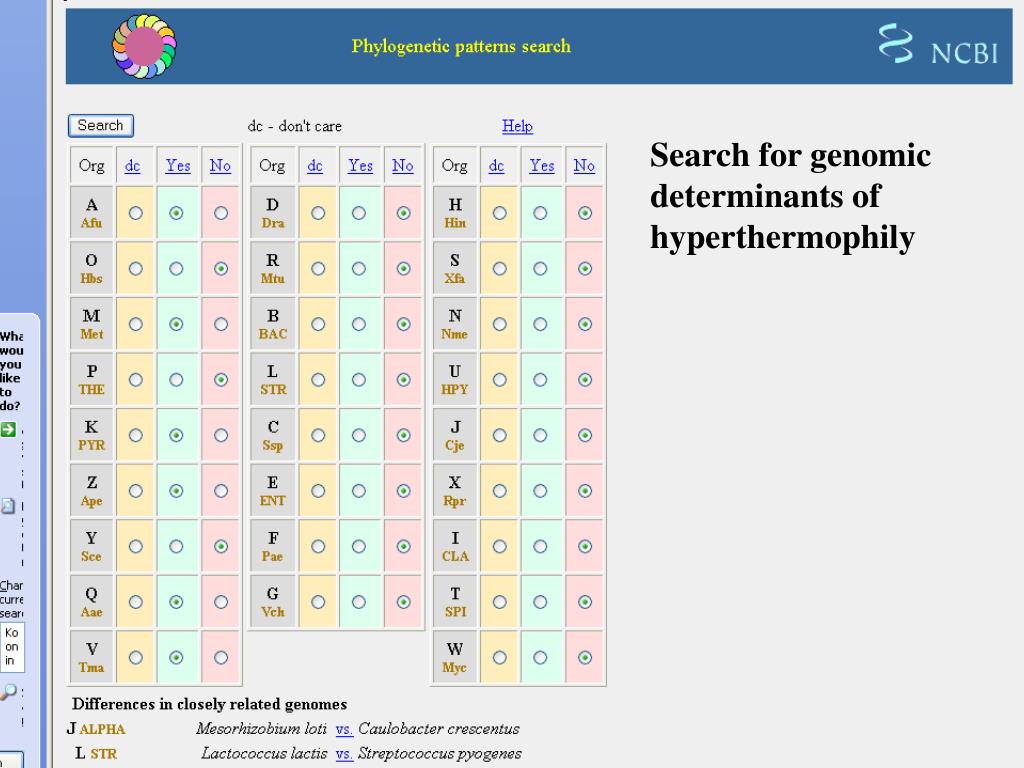Select No radio for A Afu
Viewport: 1024px width, 768px height.
tap(221, 213)
